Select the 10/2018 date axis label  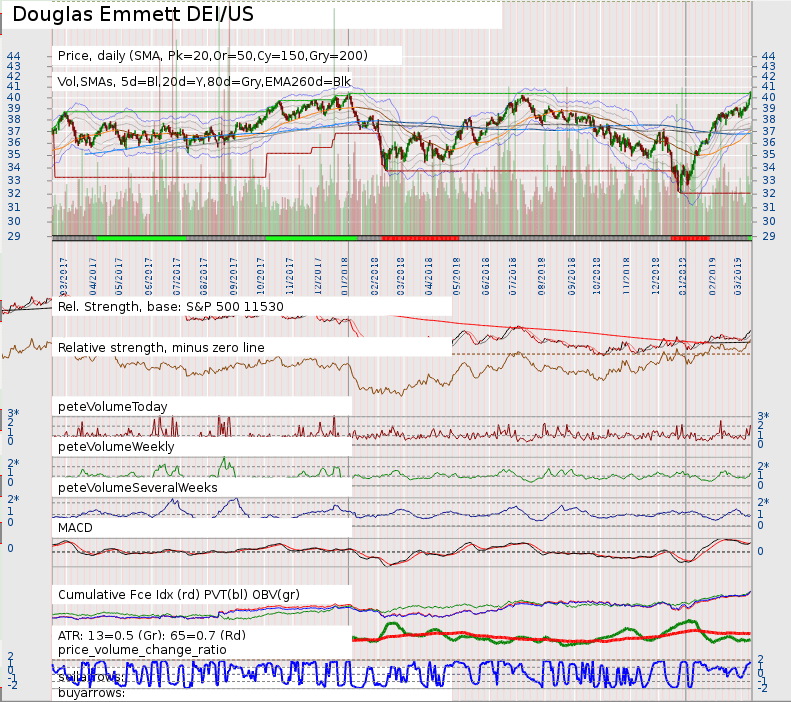point(596,276)
